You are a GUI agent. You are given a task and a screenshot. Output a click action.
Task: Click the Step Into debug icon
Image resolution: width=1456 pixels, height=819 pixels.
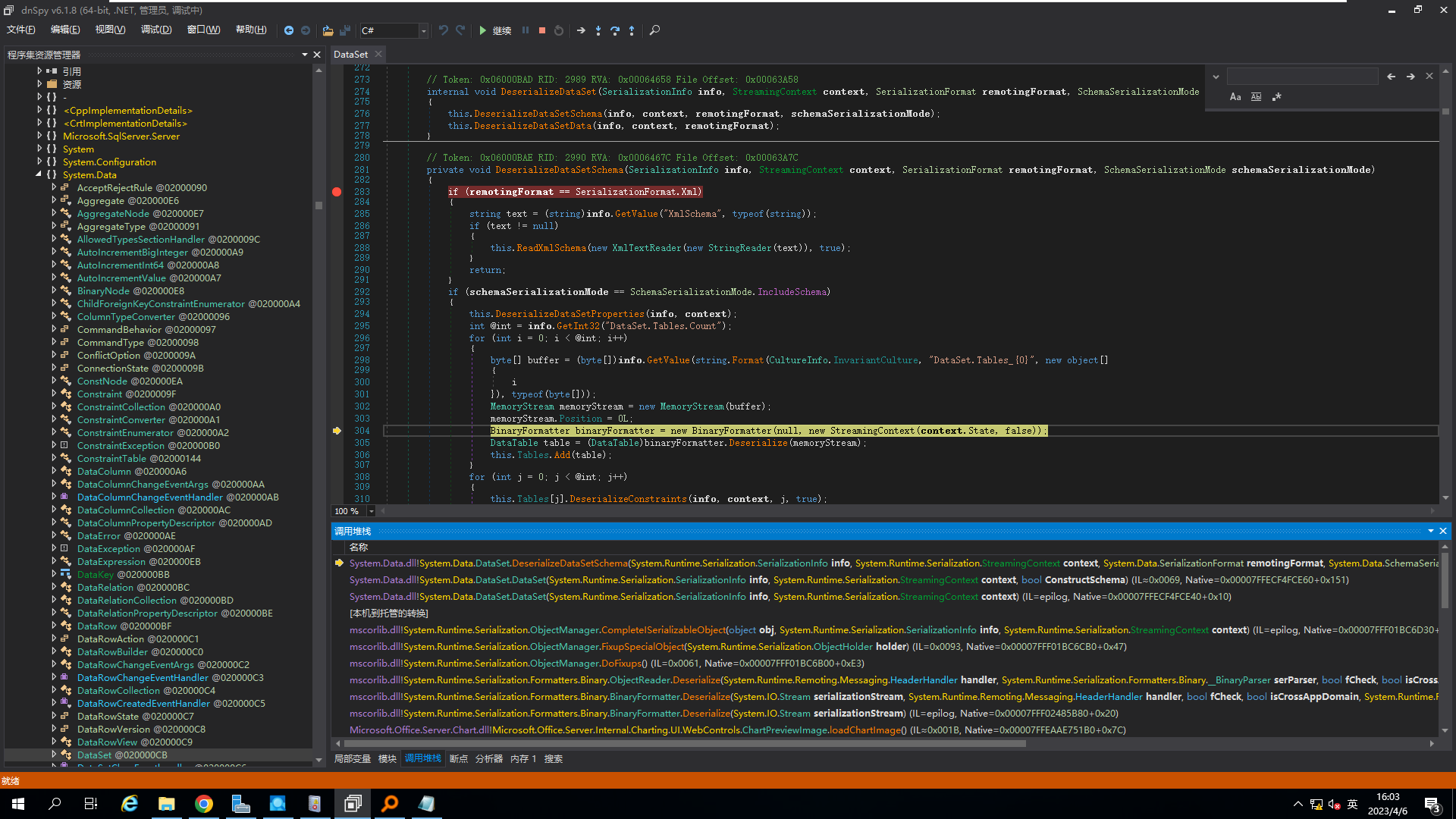(597, 30)
